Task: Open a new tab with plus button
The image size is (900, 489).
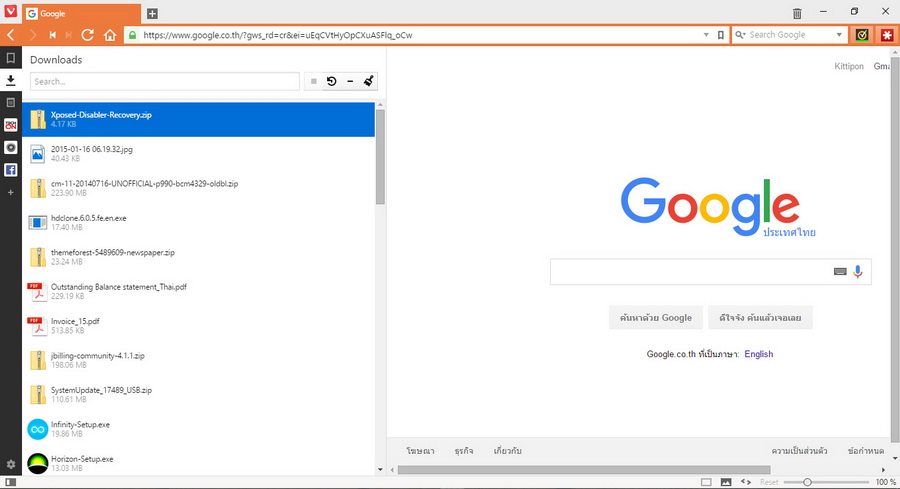Action: tap(152, 13)
